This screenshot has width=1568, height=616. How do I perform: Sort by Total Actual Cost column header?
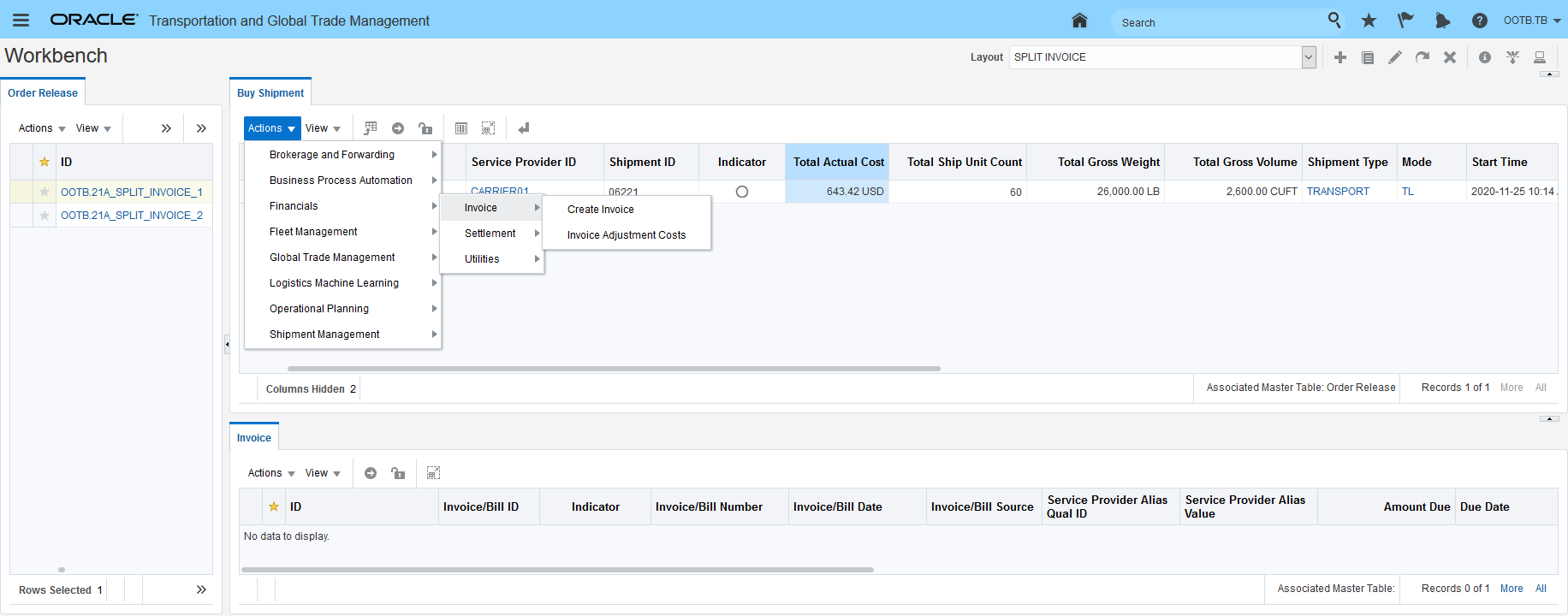click(x=838, y=162)
